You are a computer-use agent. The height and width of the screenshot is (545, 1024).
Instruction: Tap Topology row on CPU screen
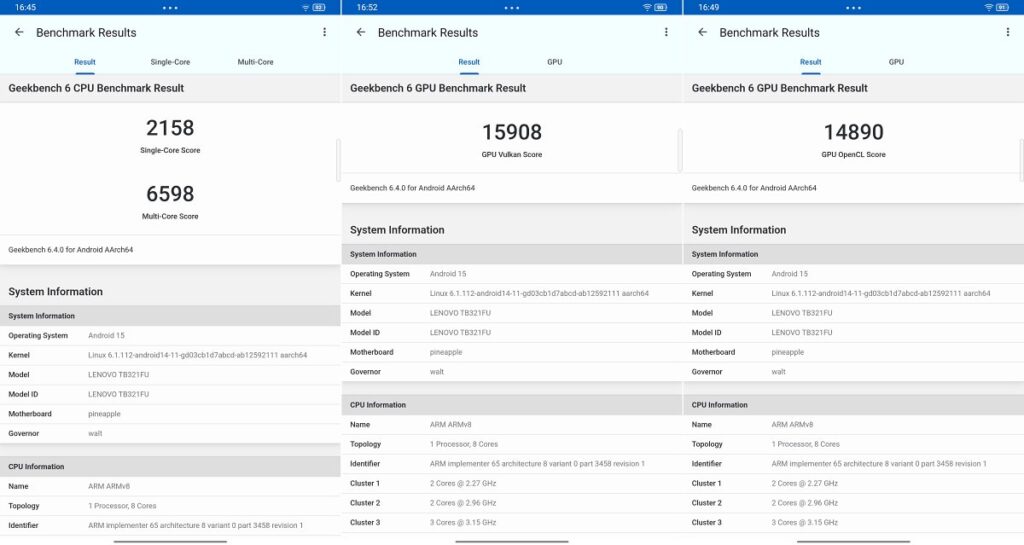(x=170, y=506)
